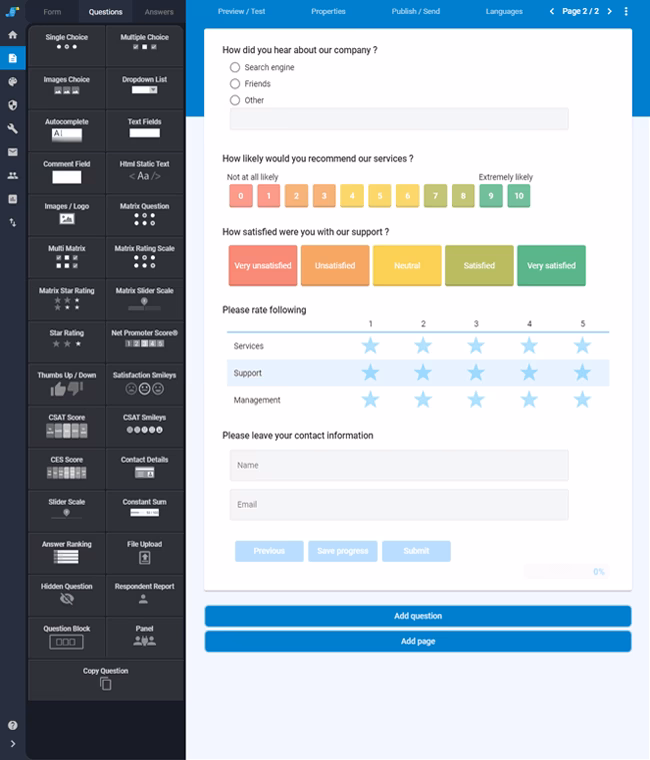Pick the green 10 rating swatch
This screenshot has height=760, width=650.
[x=519, y=196]
